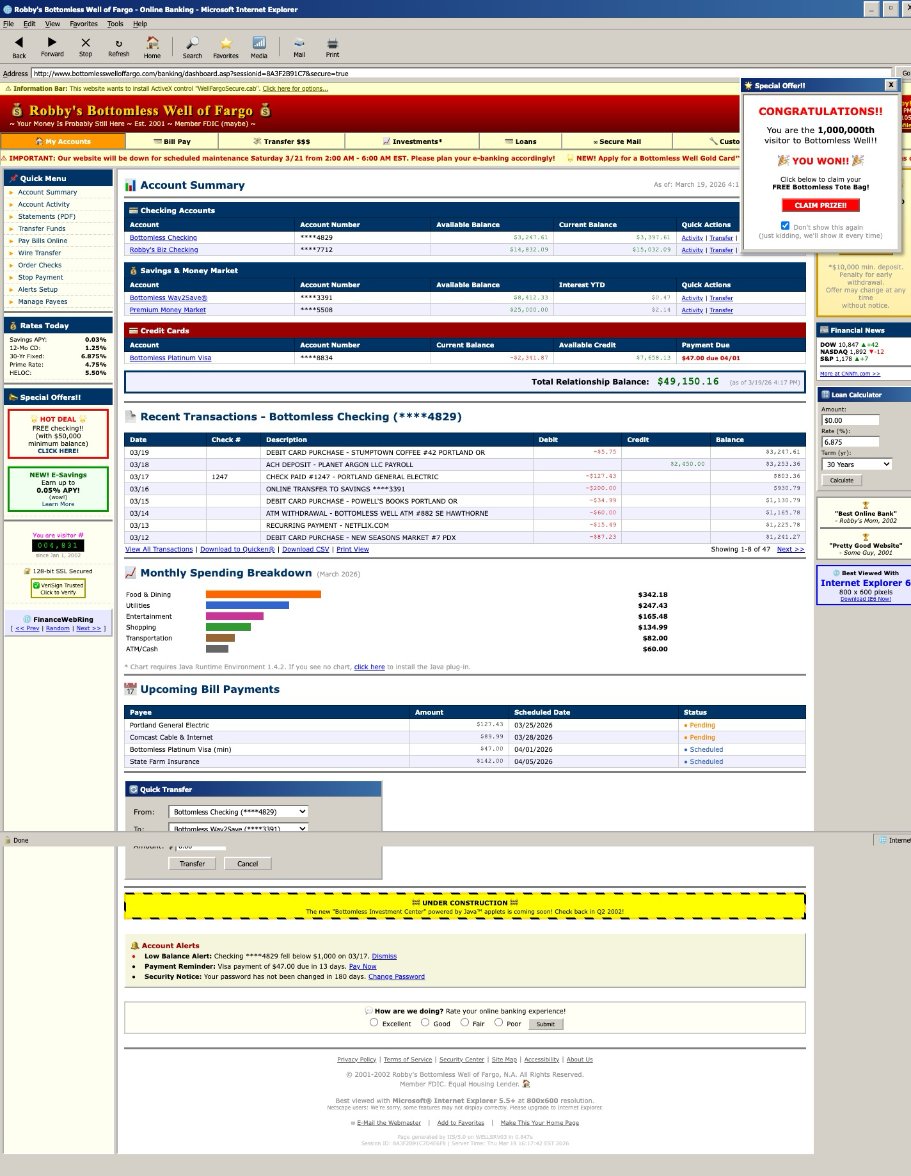Open the Media toolbar icon
Viewport: 911px width, 1176px height.
(x=259, y=43)
